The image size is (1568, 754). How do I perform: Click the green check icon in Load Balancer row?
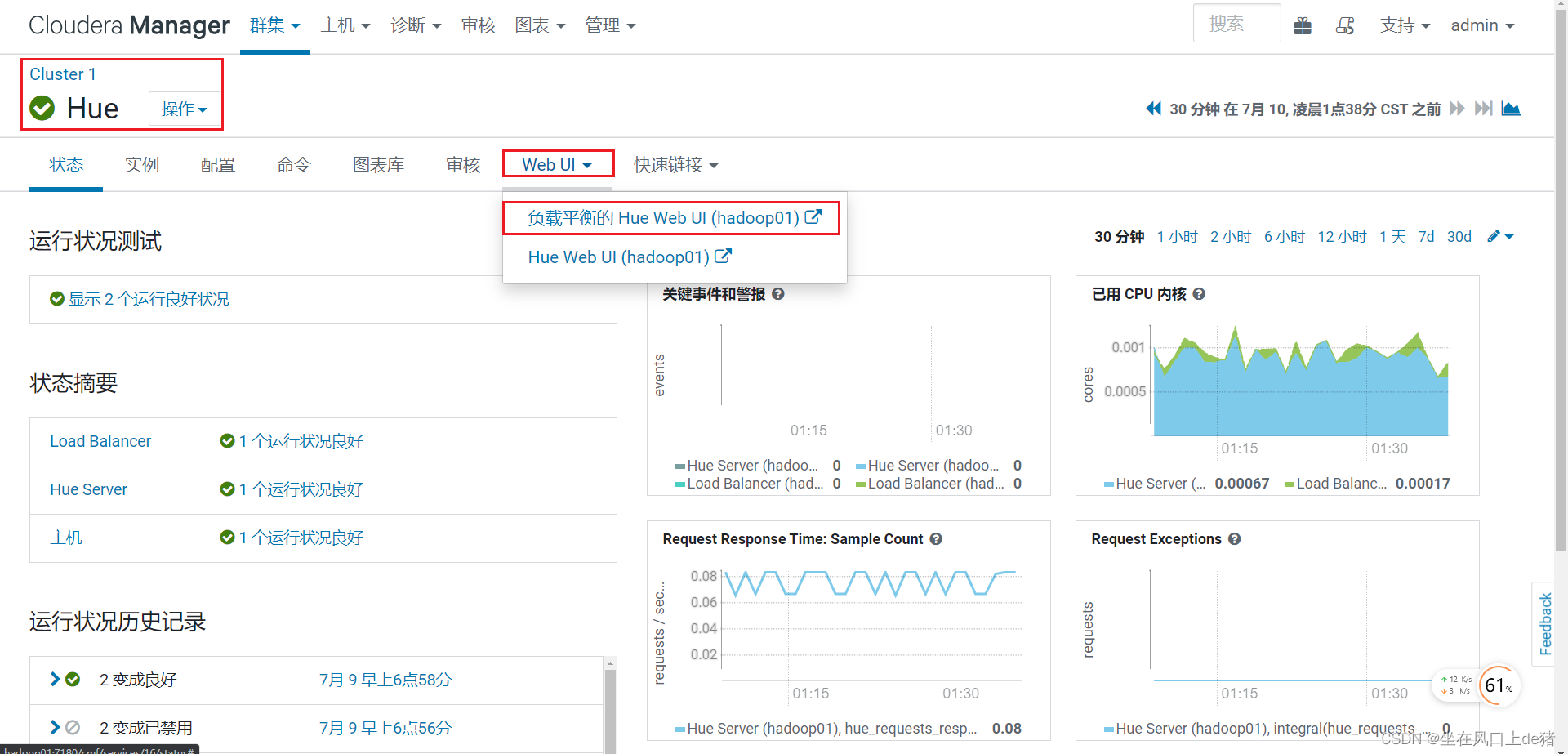[x=227, y=441]
